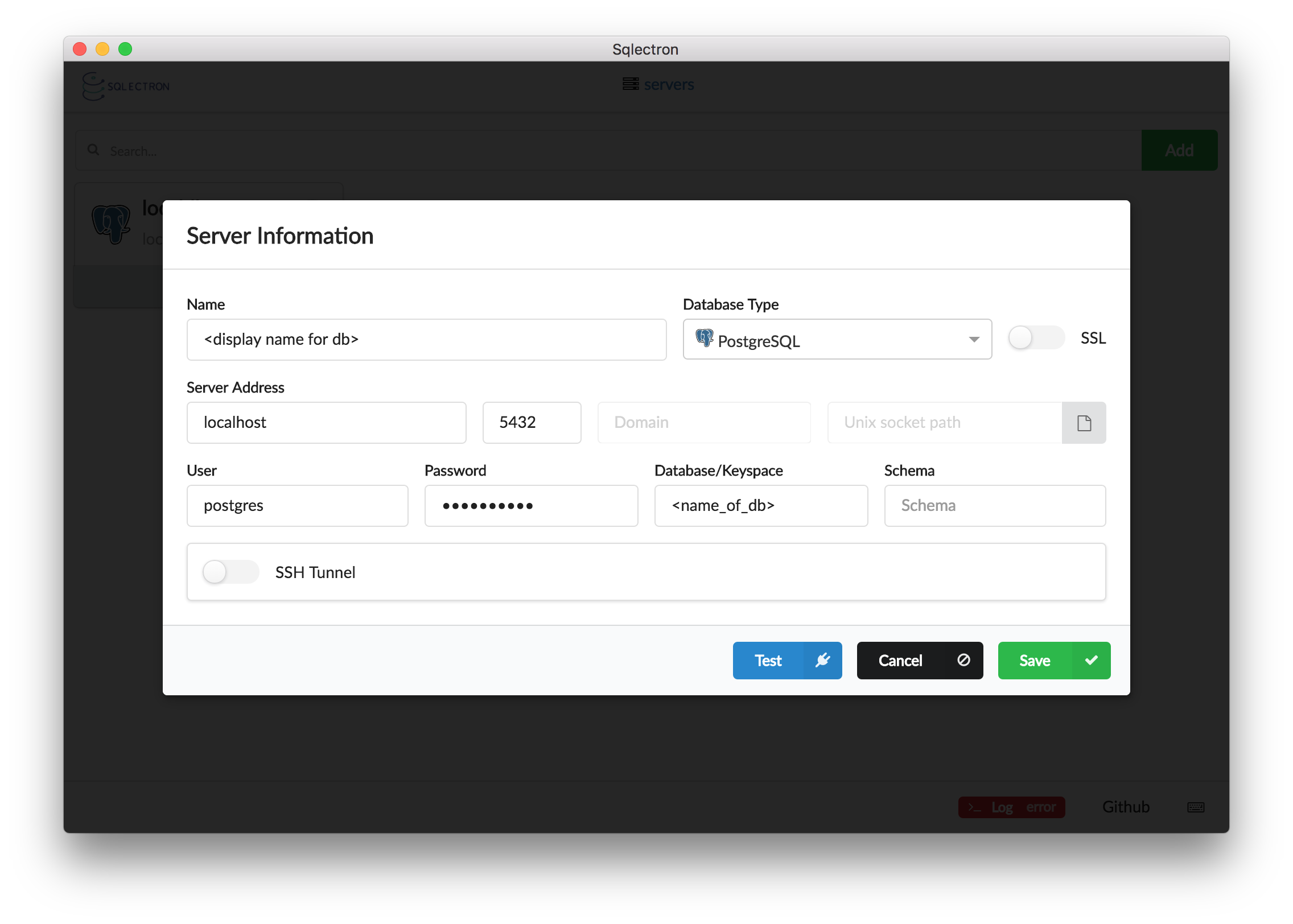Toggle the SSL switch on

[x=1036, y=338]
